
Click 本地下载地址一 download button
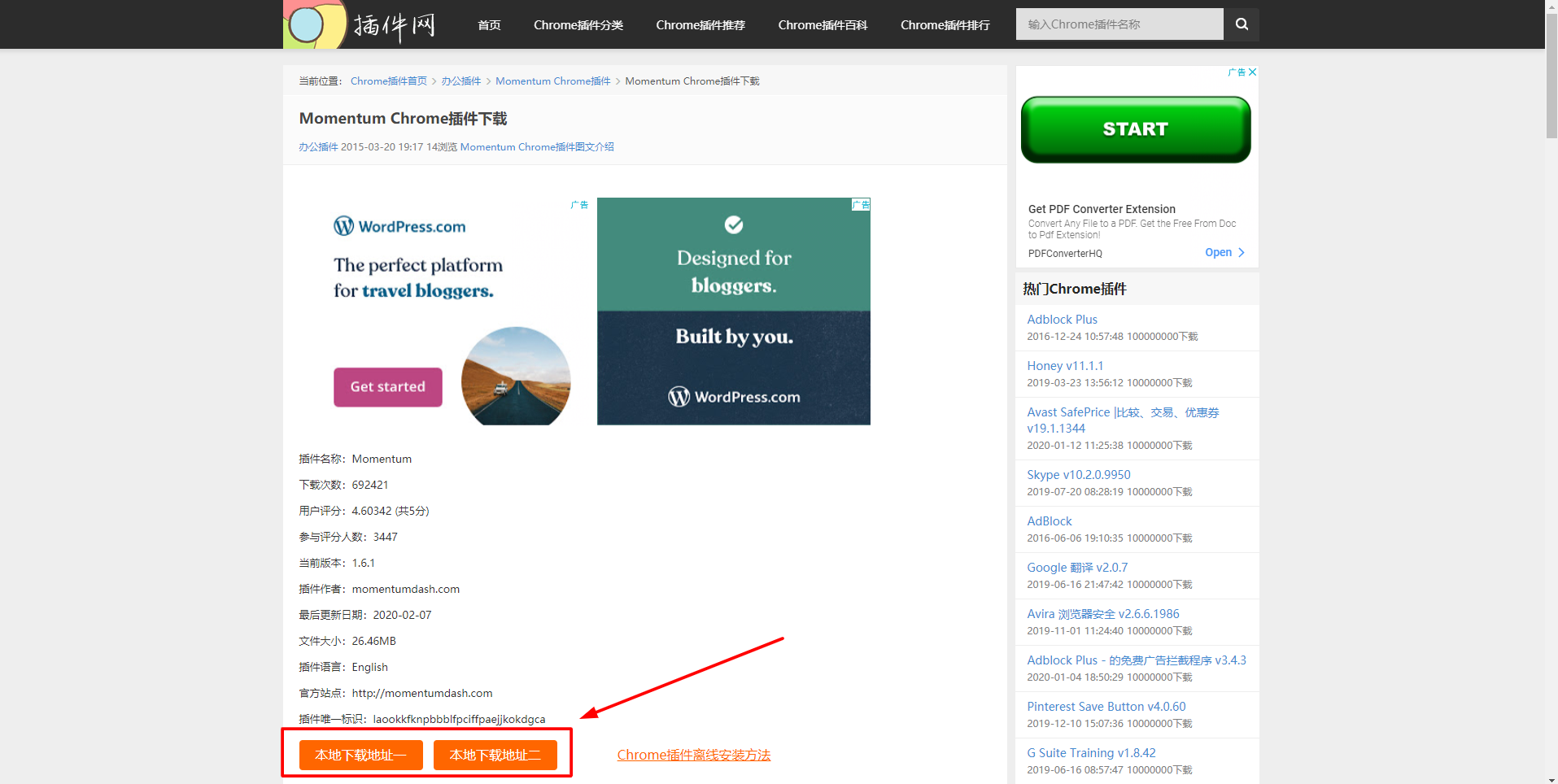(x=361, y=755)
